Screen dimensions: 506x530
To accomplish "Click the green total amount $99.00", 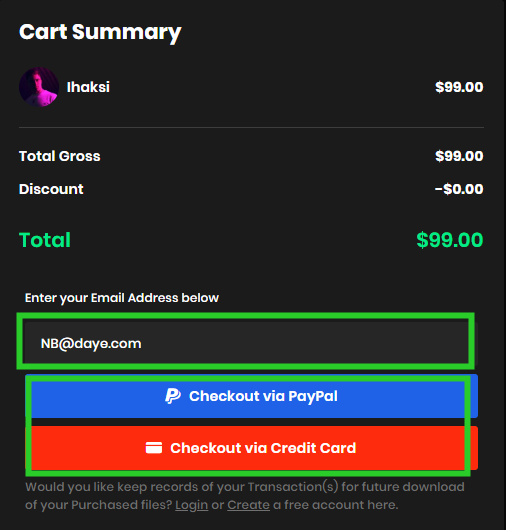I will pos(450,240).
